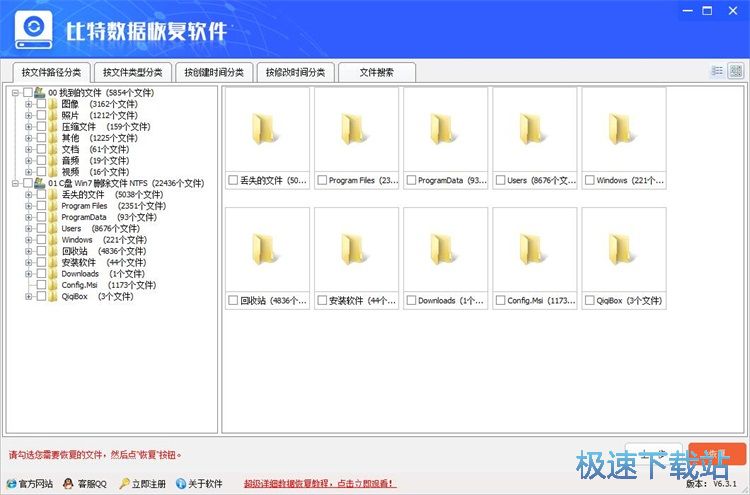Minimize the recovery software window

click(x=688, y=11)
